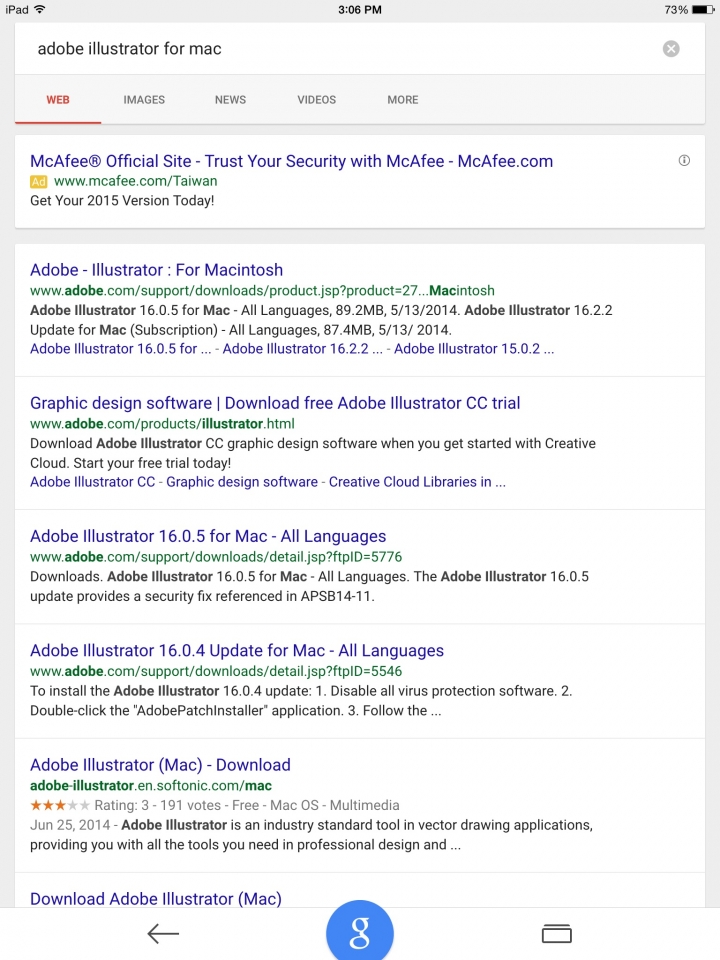Switch to the VIDEOS tab
The image size is (720, 960).
317,100
